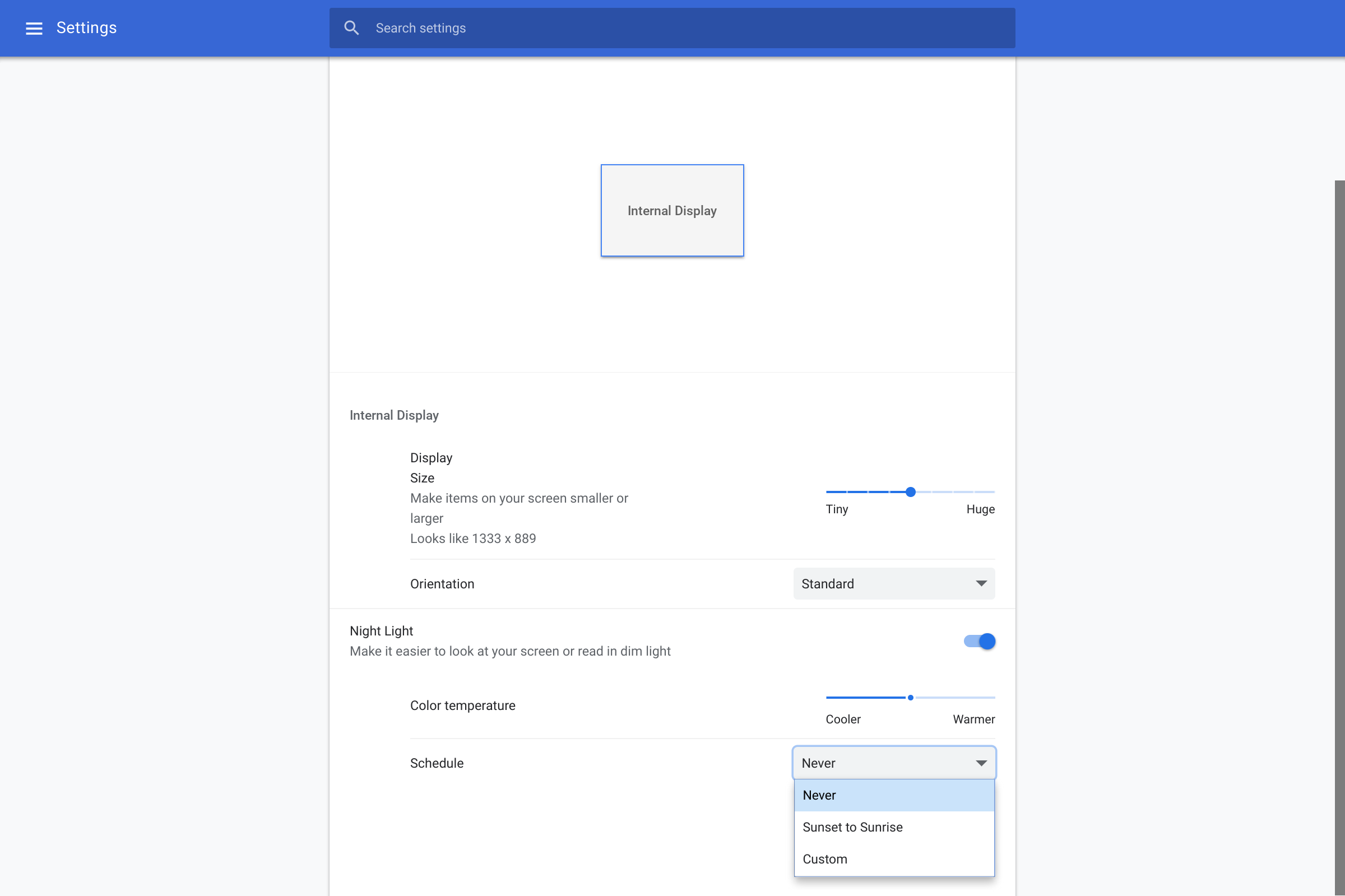Click the Schedule dropdown arrow icon
1345x896 pixels.
coord(981,762)
